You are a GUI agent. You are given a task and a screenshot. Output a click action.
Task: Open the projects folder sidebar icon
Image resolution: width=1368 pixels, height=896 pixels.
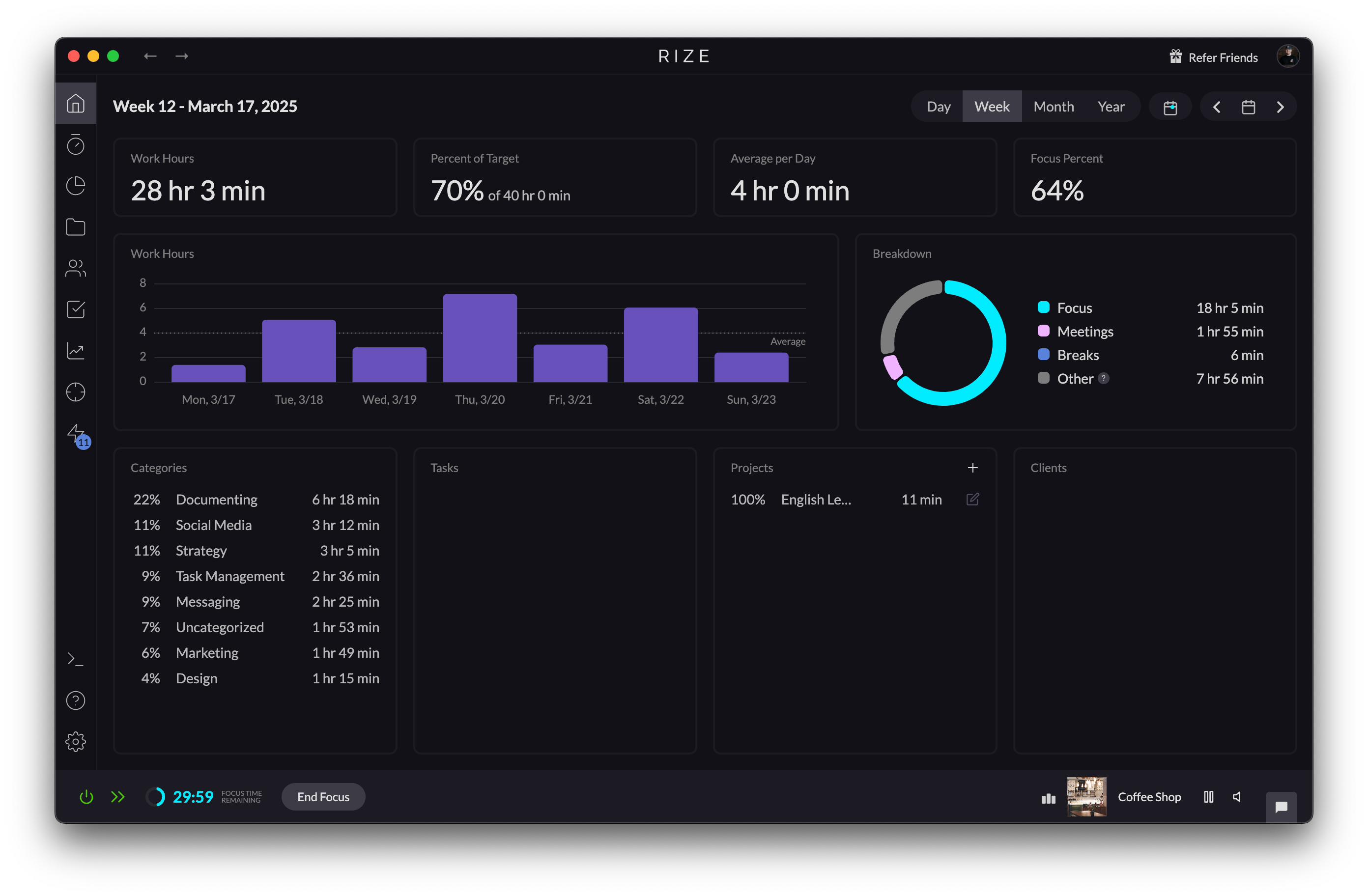tap(75, 227)
